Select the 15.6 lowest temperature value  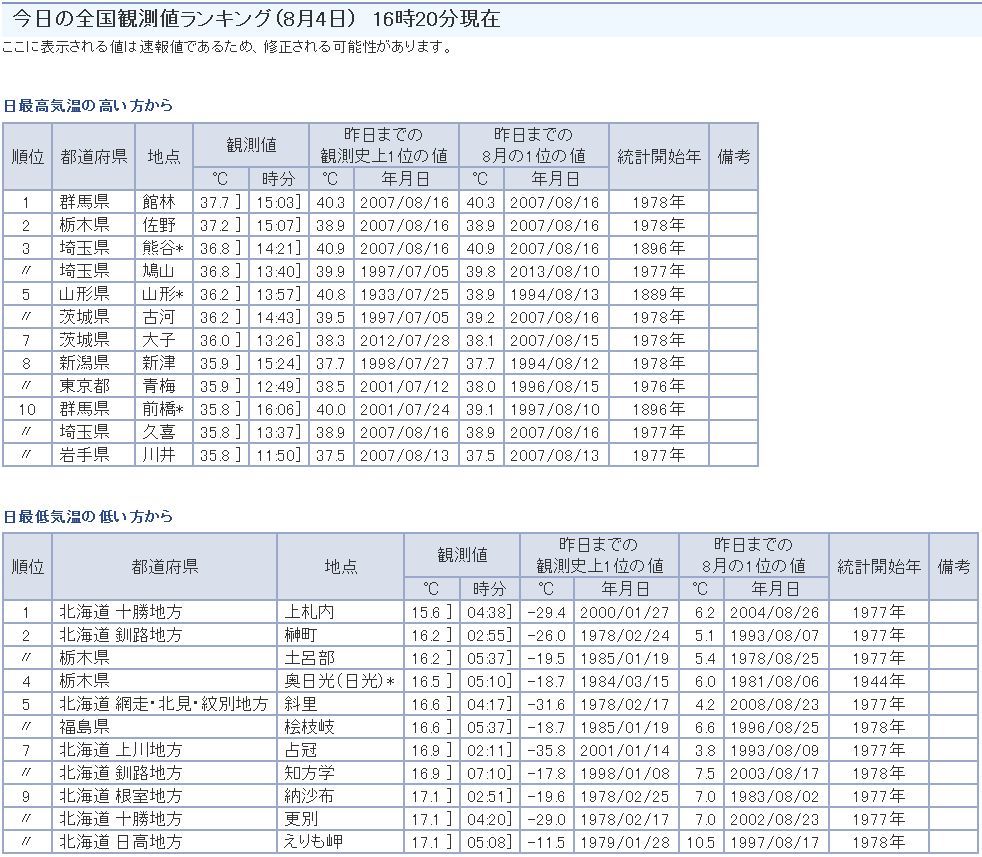tap(426, 612)
